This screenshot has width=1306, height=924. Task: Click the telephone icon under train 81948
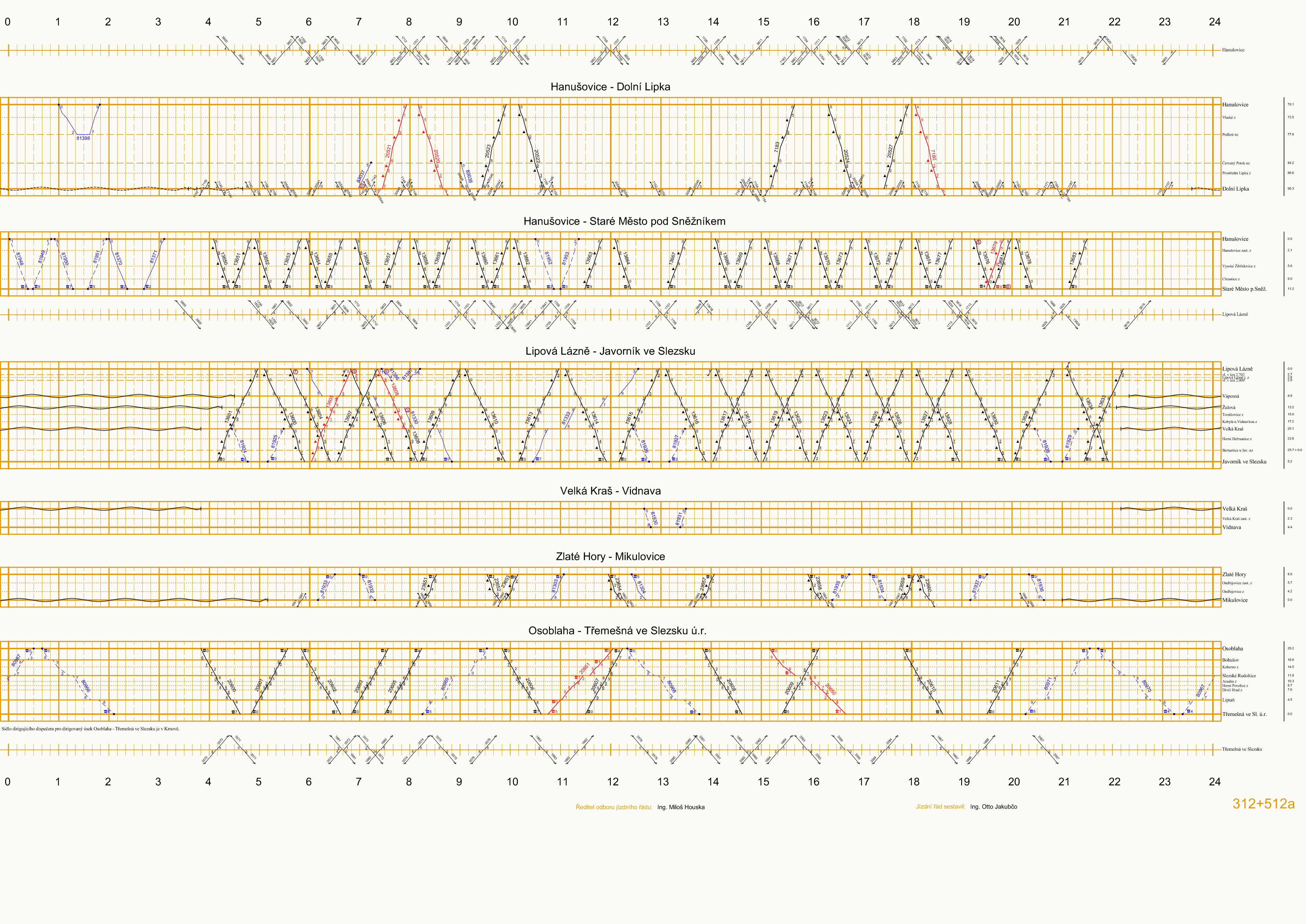23,287
